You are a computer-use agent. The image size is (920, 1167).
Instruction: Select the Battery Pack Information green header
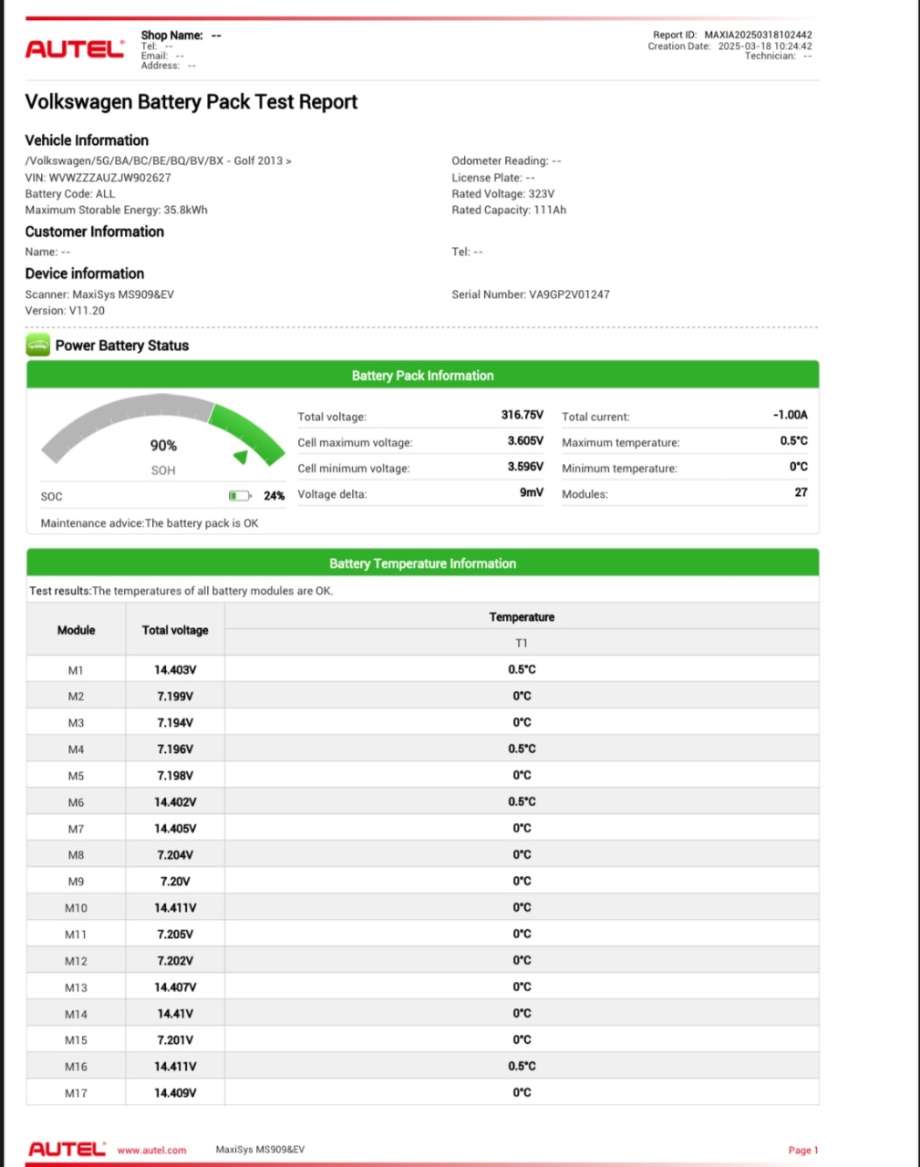[x=423, y=375]
